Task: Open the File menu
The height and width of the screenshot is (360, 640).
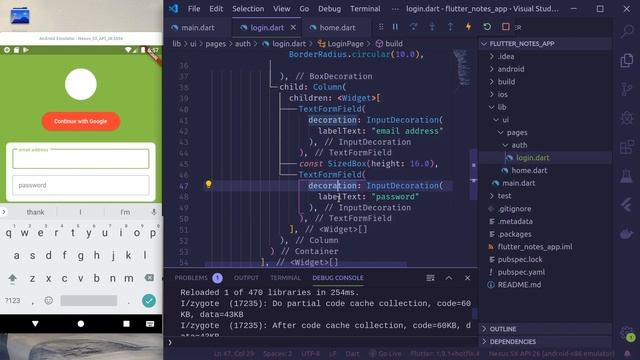Action: point(194,9)
